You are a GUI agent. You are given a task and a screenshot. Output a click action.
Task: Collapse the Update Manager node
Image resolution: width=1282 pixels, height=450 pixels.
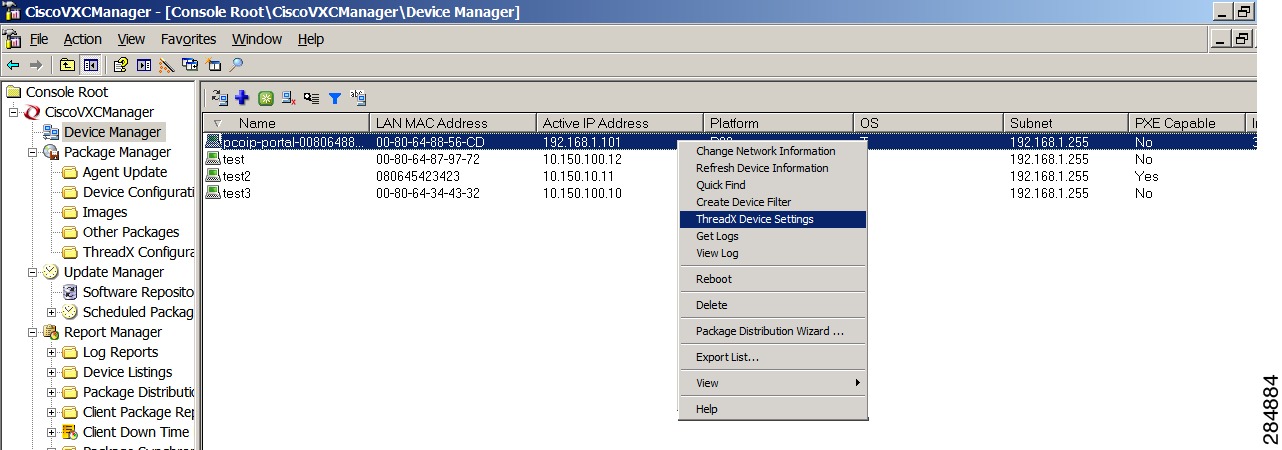click(33, 272)
